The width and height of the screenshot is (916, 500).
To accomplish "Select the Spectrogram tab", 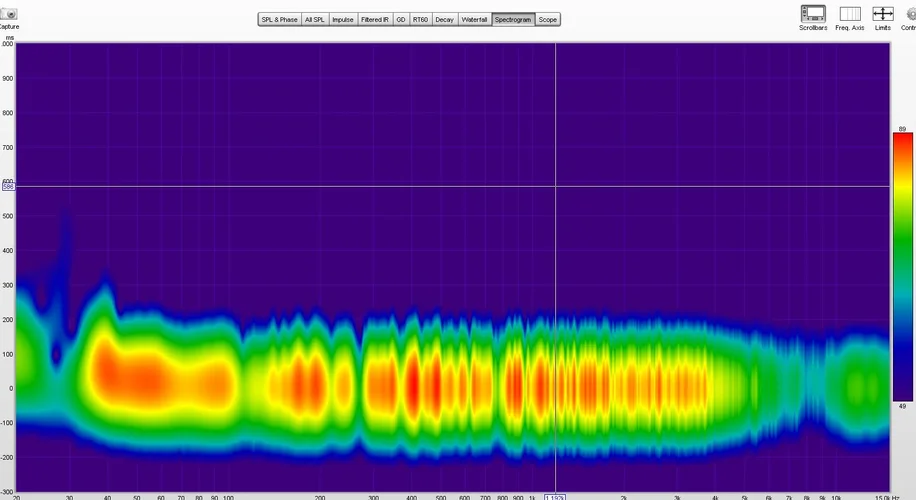I will (512, 19).
